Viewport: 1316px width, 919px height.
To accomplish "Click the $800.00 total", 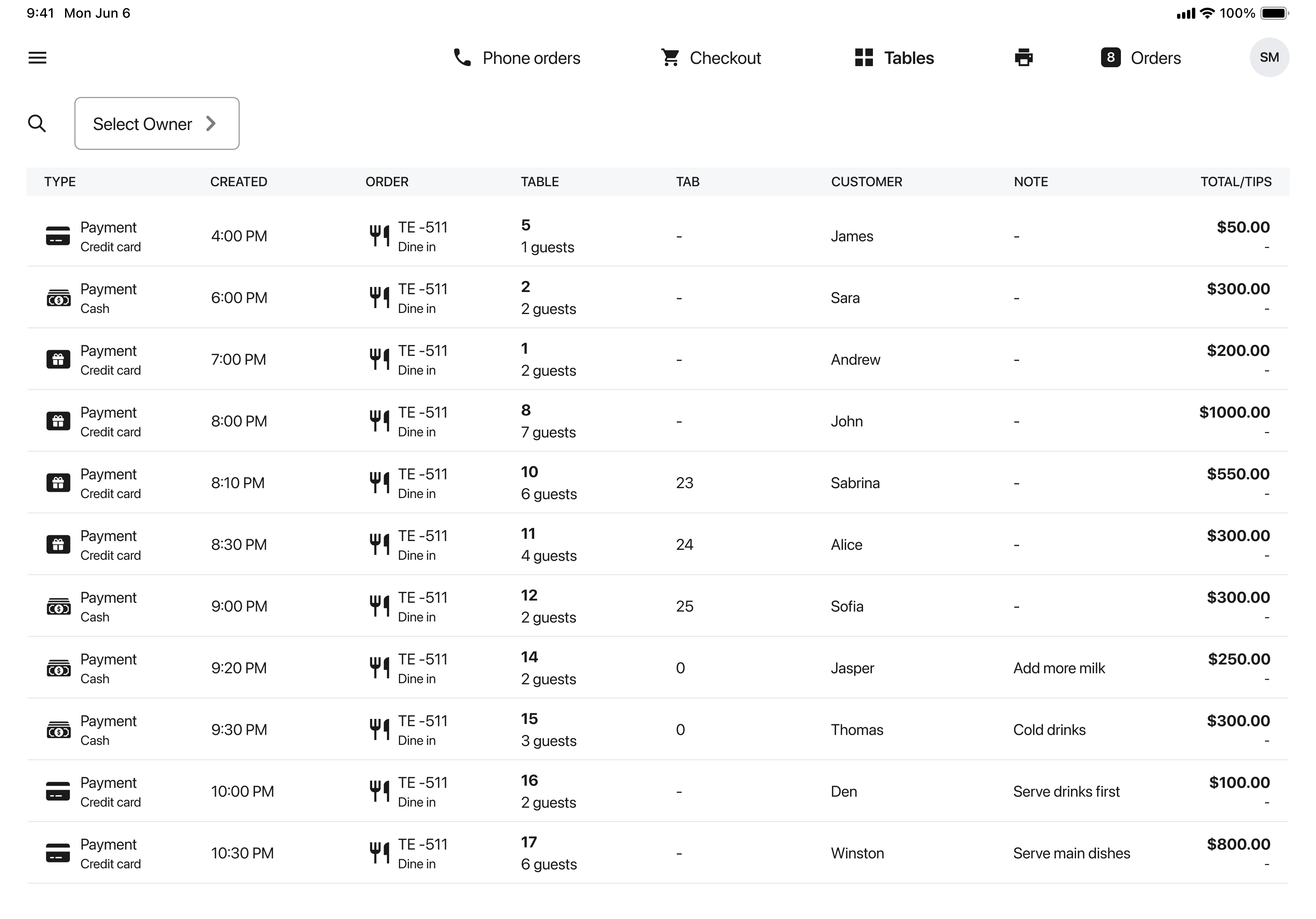I will pos(1238,844).
